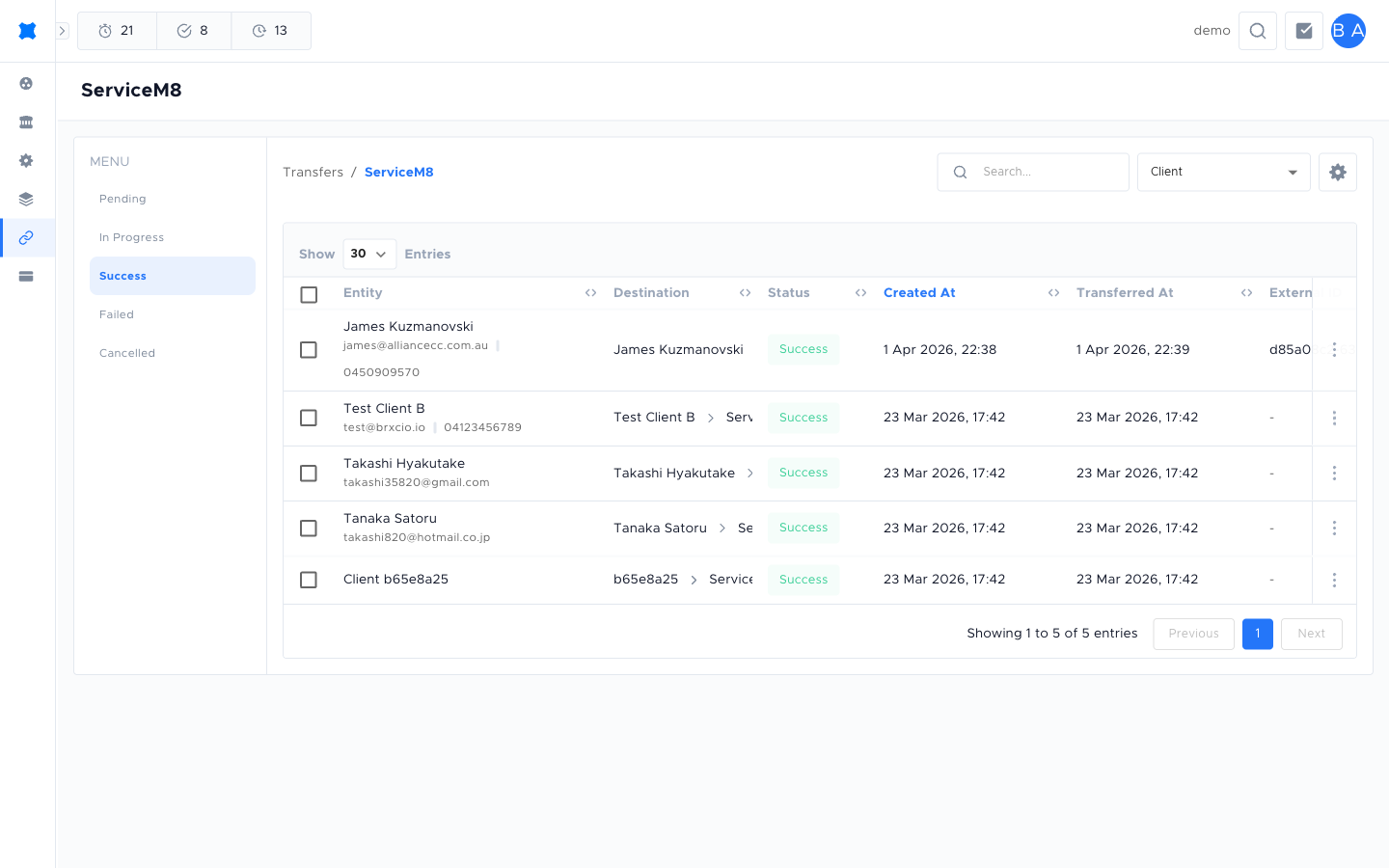Click the Next pagination button
Screen dimensions: 1389x868
(x=1311, y=634)
